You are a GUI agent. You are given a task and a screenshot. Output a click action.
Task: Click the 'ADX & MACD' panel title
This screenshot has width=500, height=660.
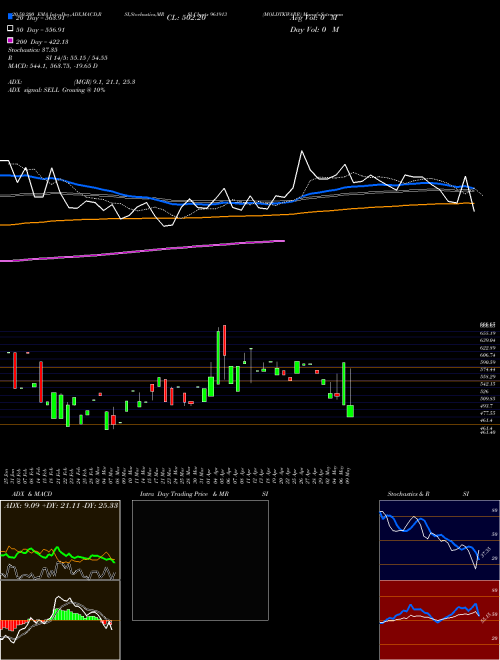click(32, 494)
